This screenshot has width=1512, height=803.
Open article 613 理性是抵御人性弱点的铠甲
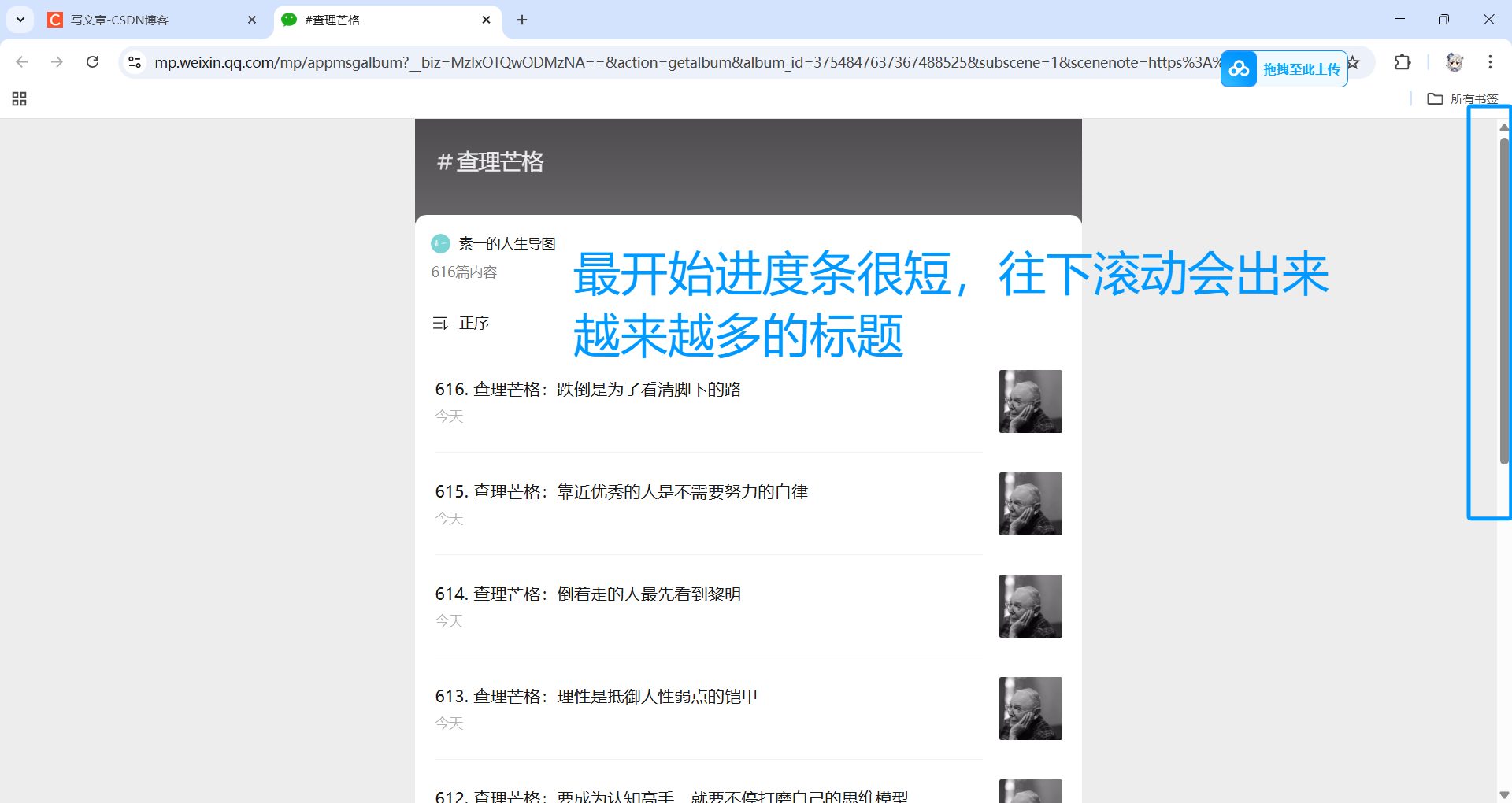[x=596, y=697]
